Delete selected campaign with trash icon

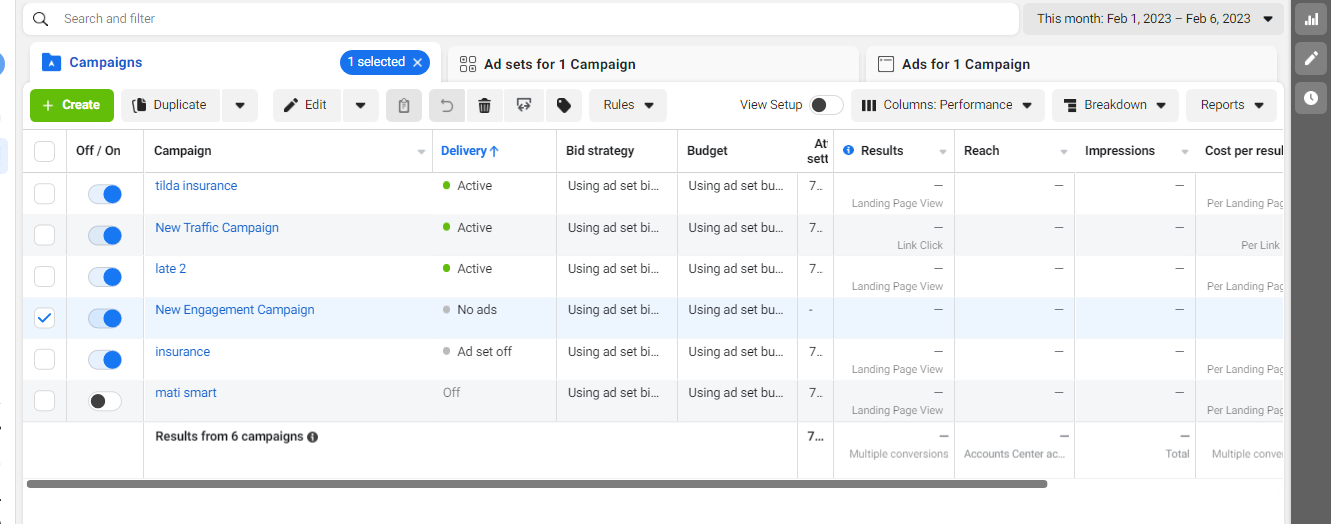[484, 105]
